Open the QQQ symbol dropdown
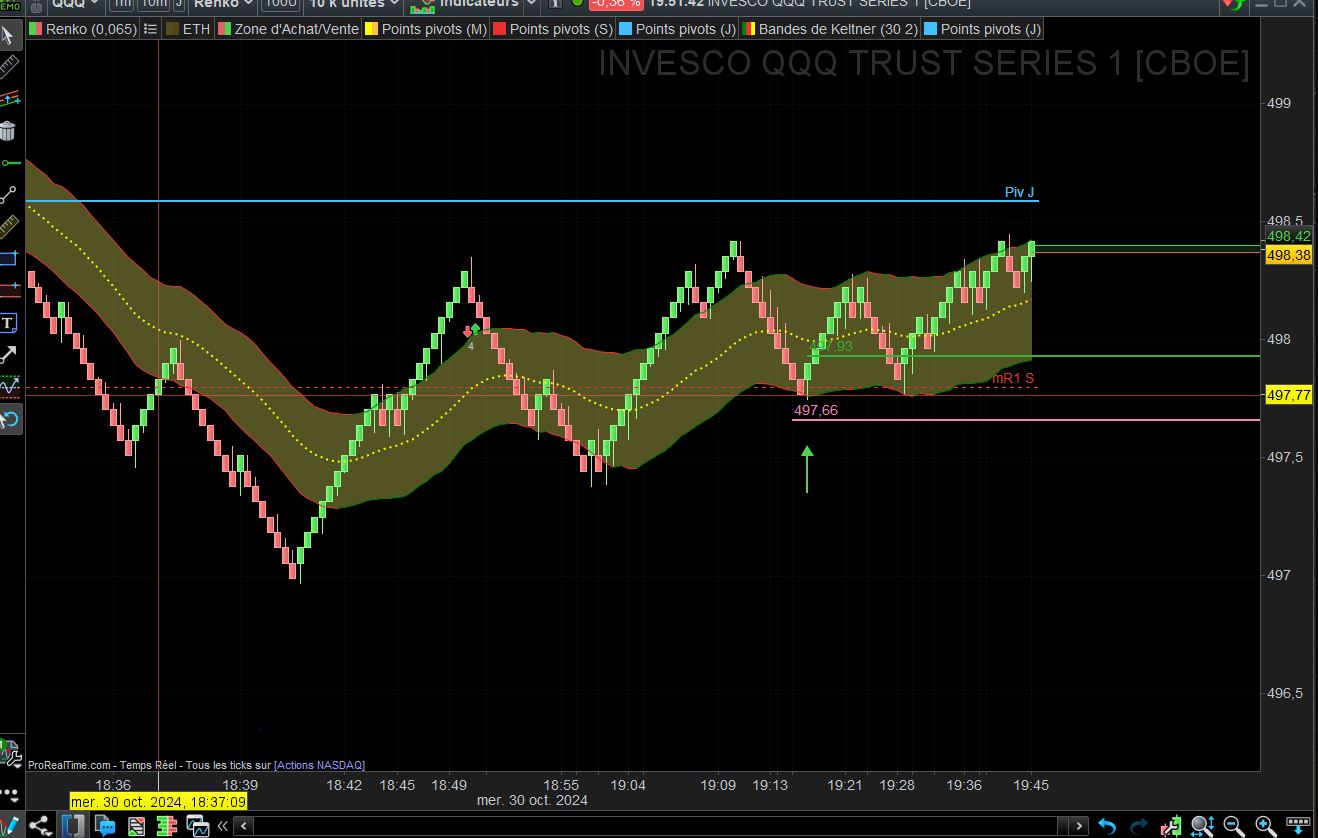The width and height of the screenshot is (1318, 838). tap(75, 4)
